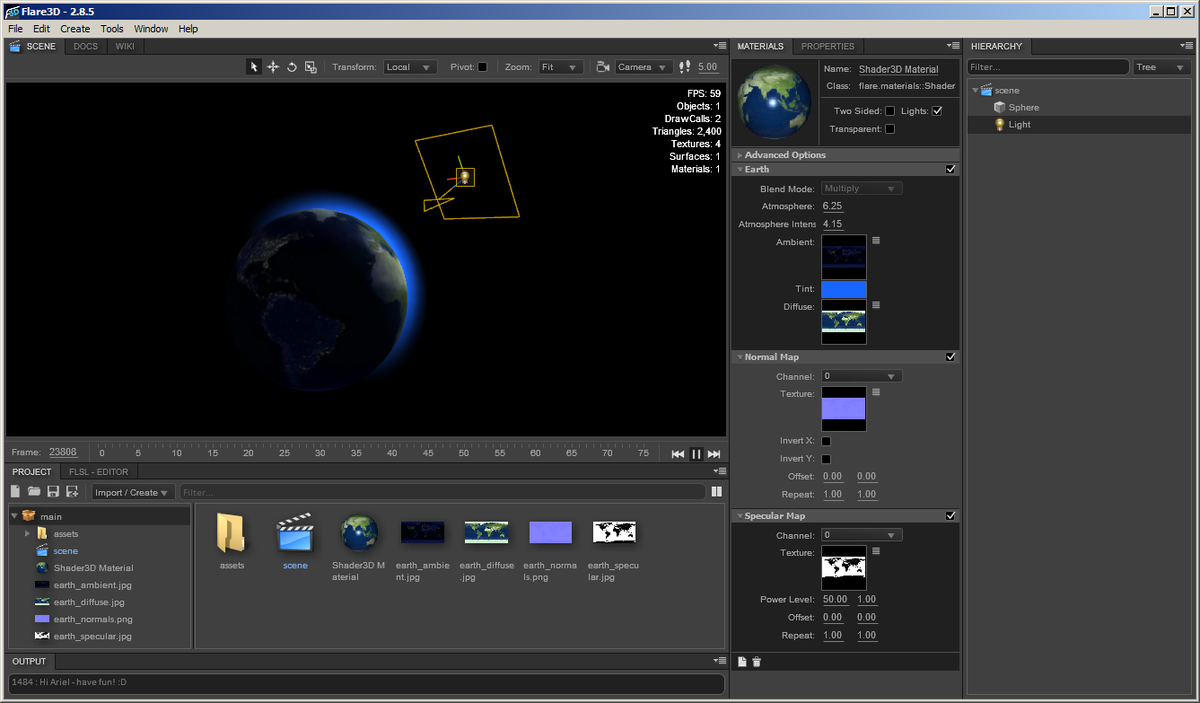This screenshot has height=703, width=1200.
Task: Collapse the main project tree node
Action: point(14,516)
